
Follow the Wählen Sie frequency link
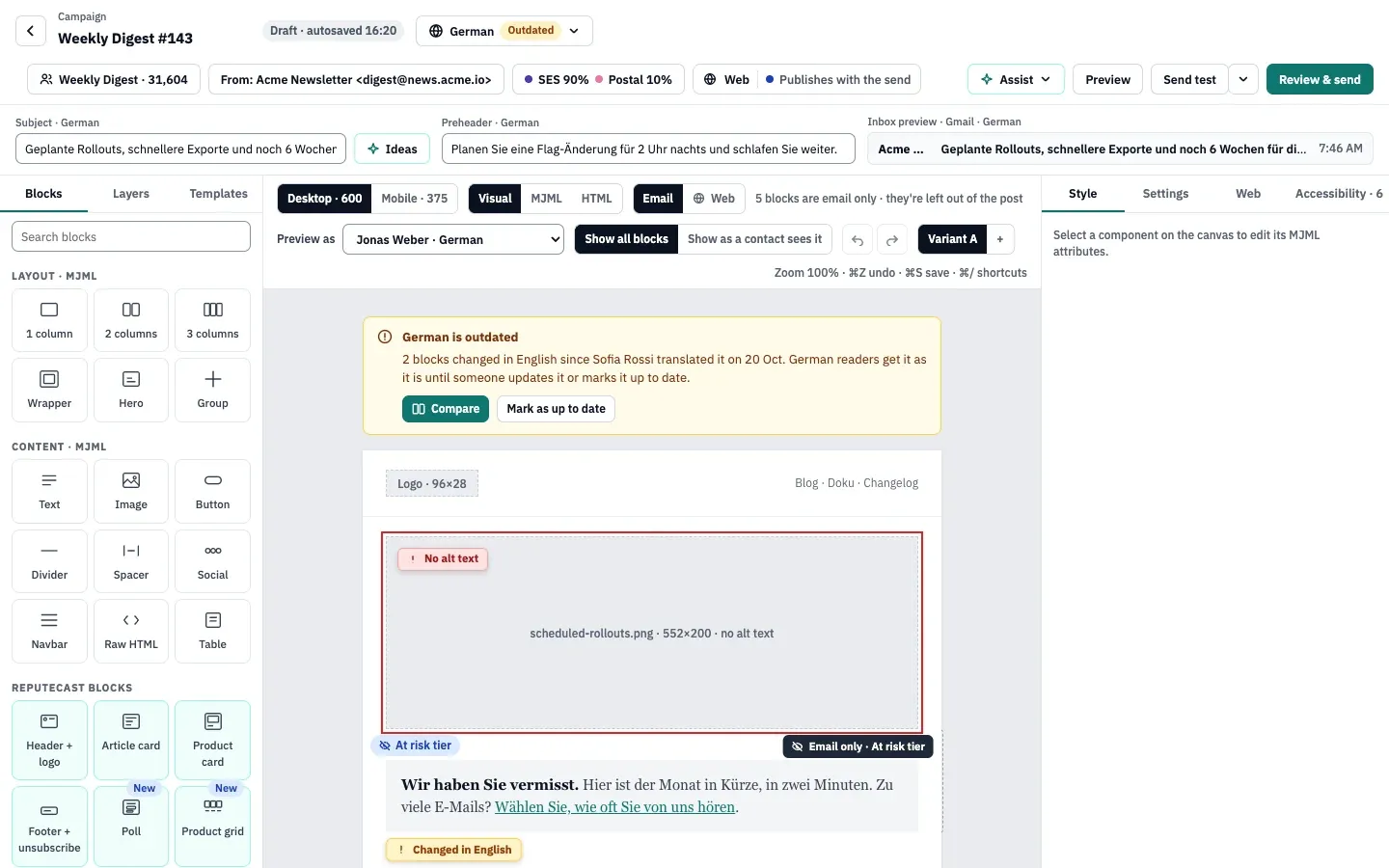pyautogui.click(x=614, y=807)
